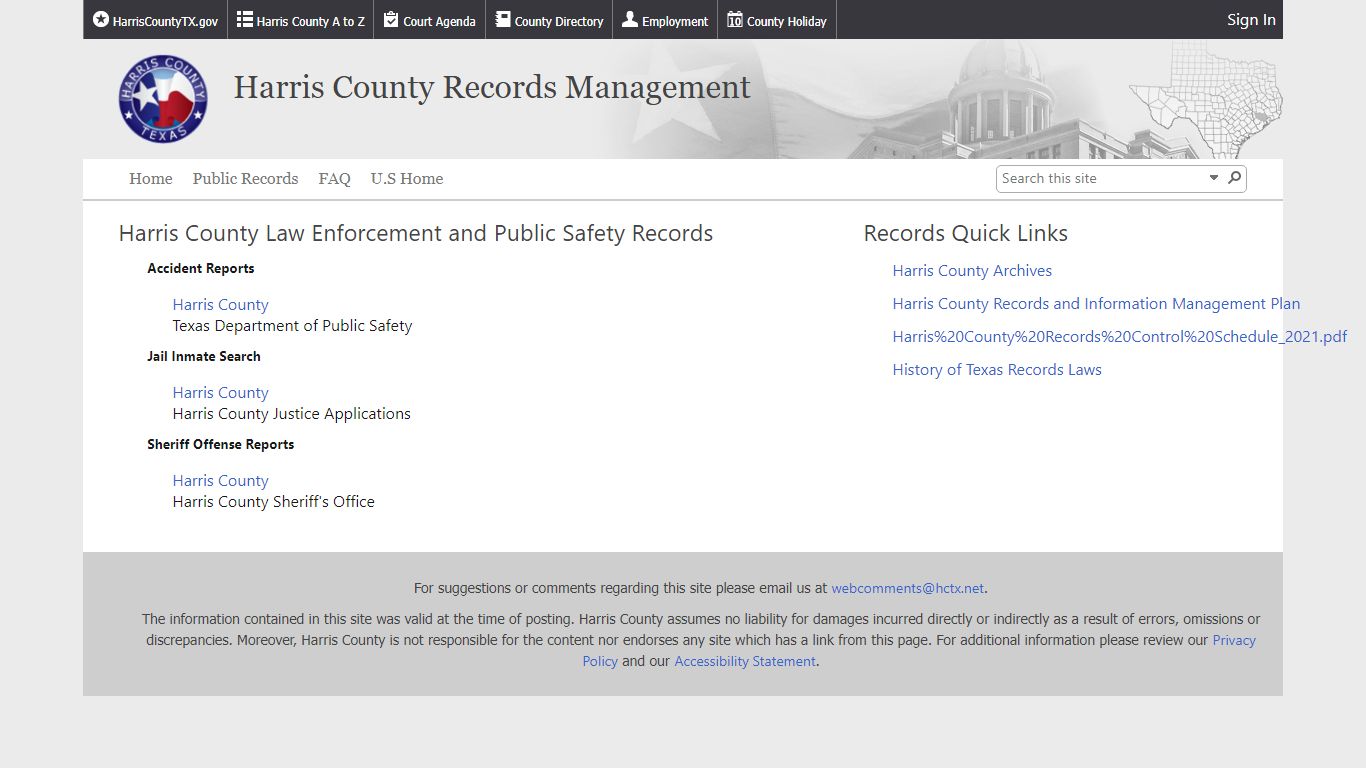Screen dimensions: 1366x768
Task: Click the calendar icon for County Holiday
Action: (735, 19)
